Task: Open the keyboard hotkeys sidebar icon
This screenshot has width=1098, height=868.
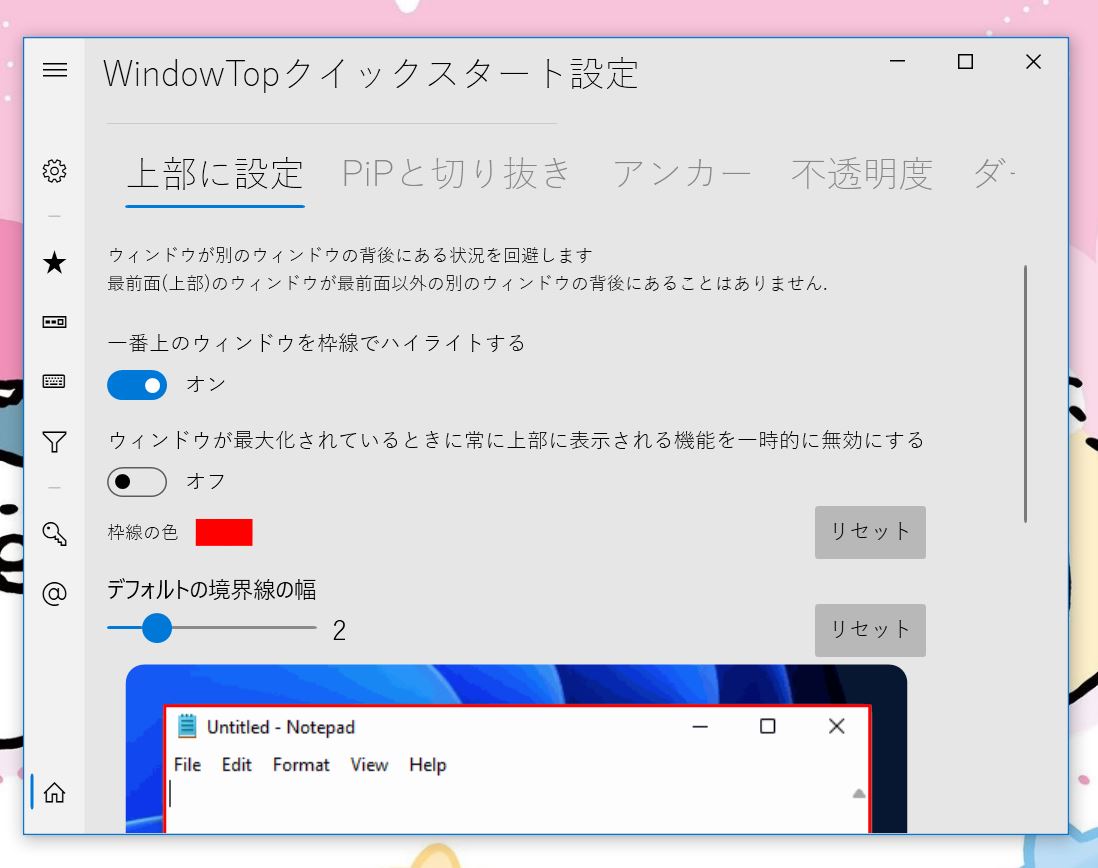Action: [55, 382]
